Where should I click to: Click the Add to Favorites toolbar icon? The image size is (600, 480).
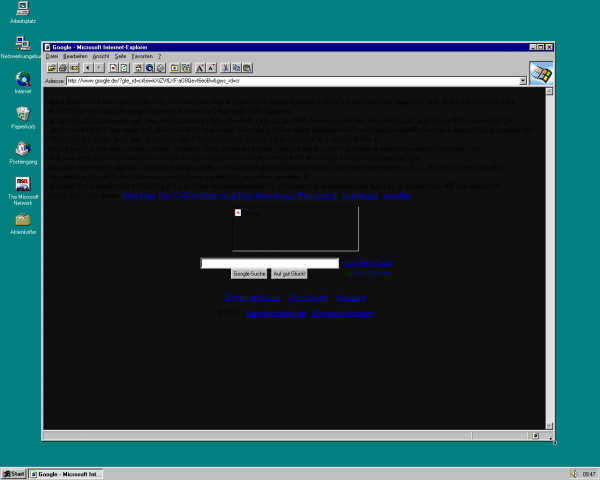click(x=186, y=68)
